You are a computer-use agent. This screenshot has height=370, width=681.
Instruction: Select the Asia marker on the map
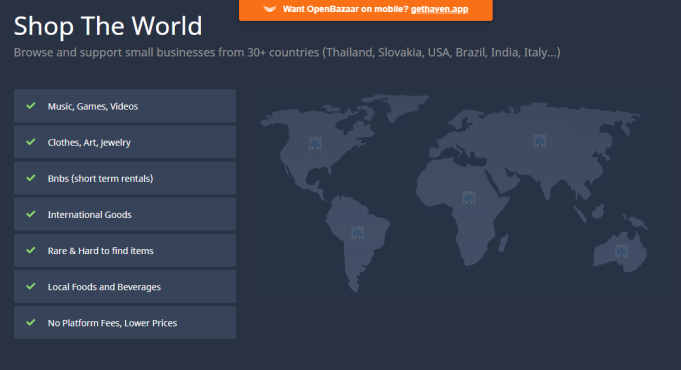click(x=539, y=140)
